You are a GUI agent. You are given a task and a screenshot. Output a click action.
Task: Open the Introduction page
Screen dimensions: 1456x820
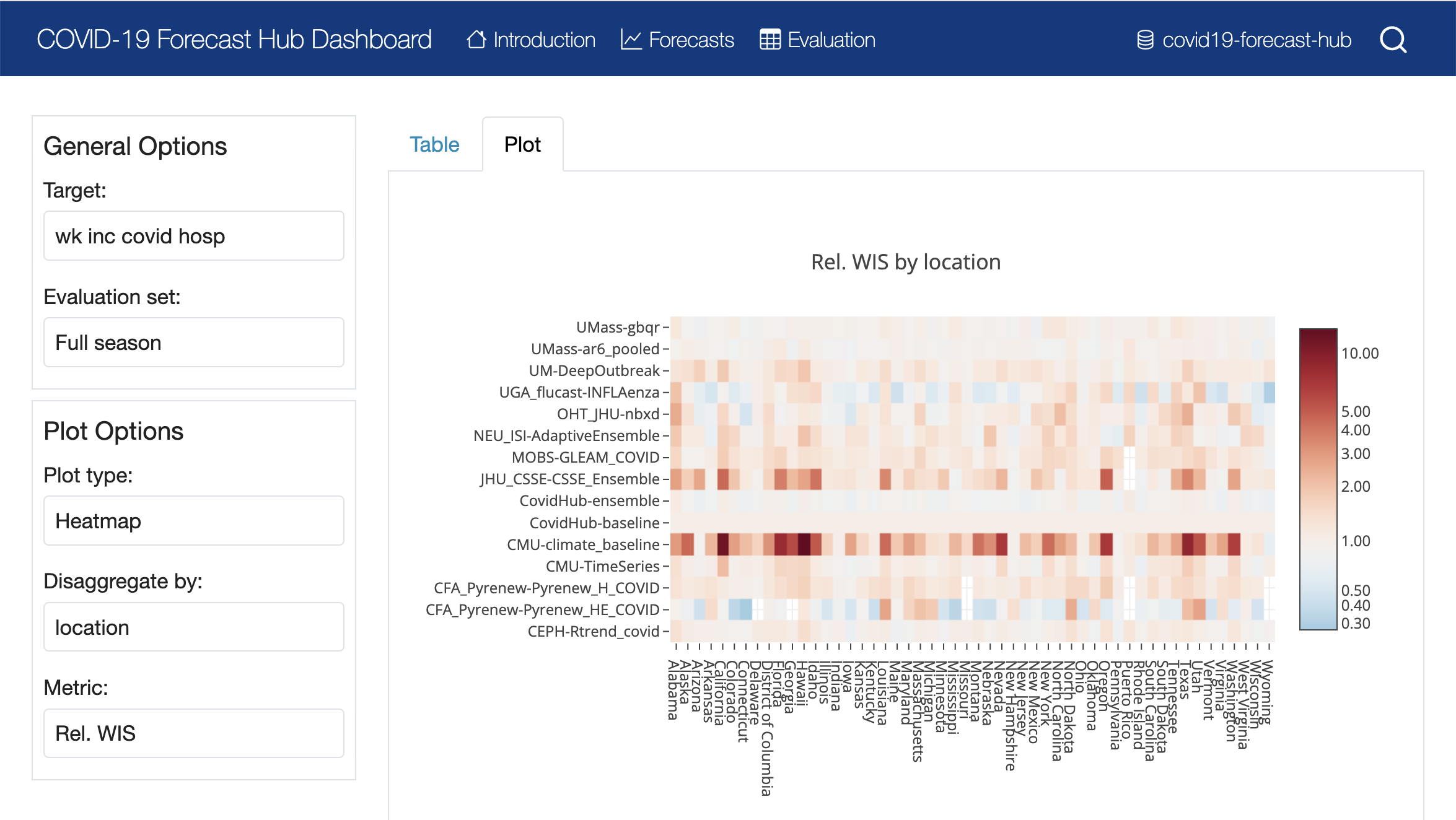(x=531, y=40)
